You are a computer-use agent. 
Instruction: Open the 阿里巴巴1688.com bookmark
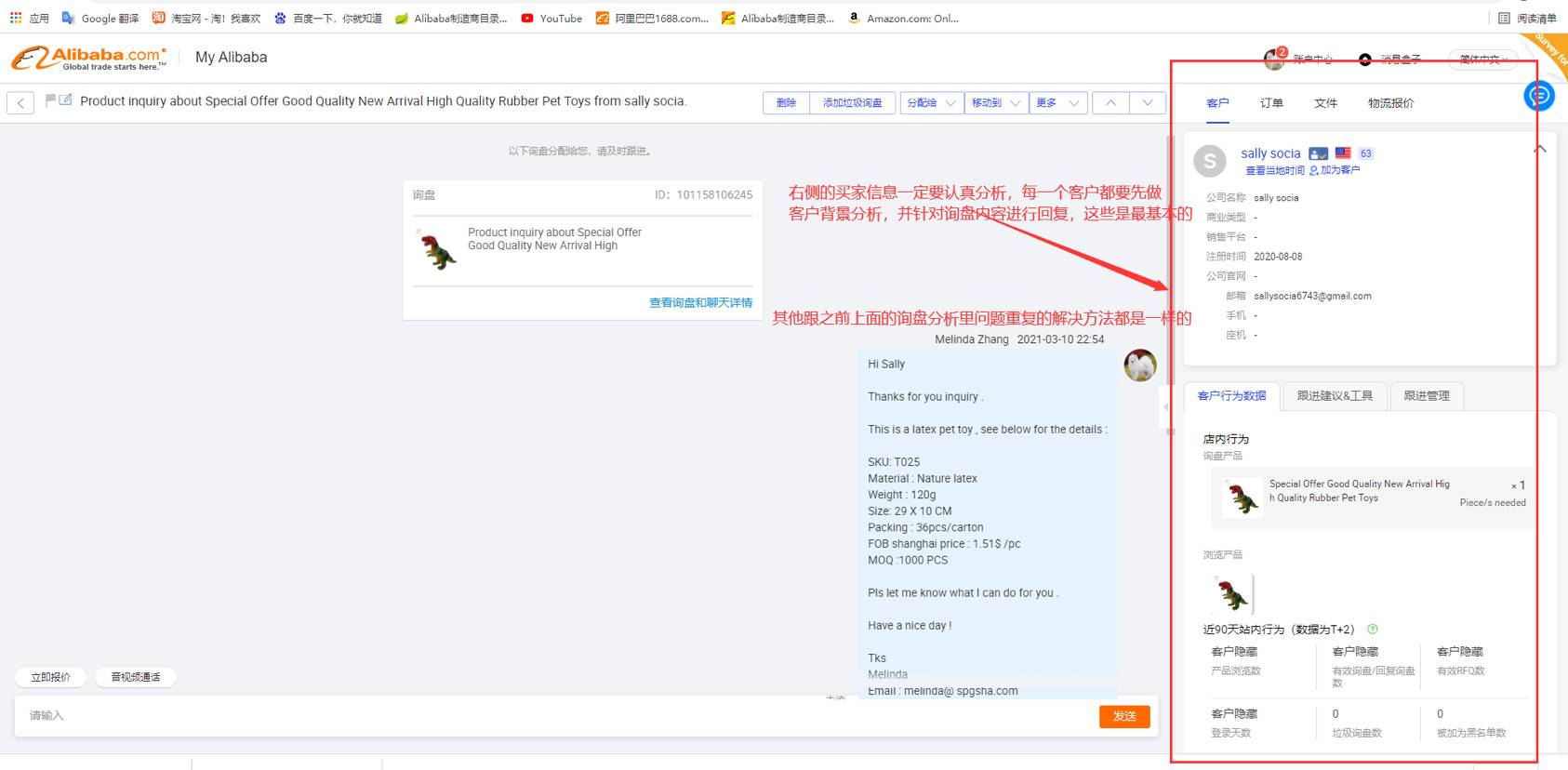pos(652,18)
